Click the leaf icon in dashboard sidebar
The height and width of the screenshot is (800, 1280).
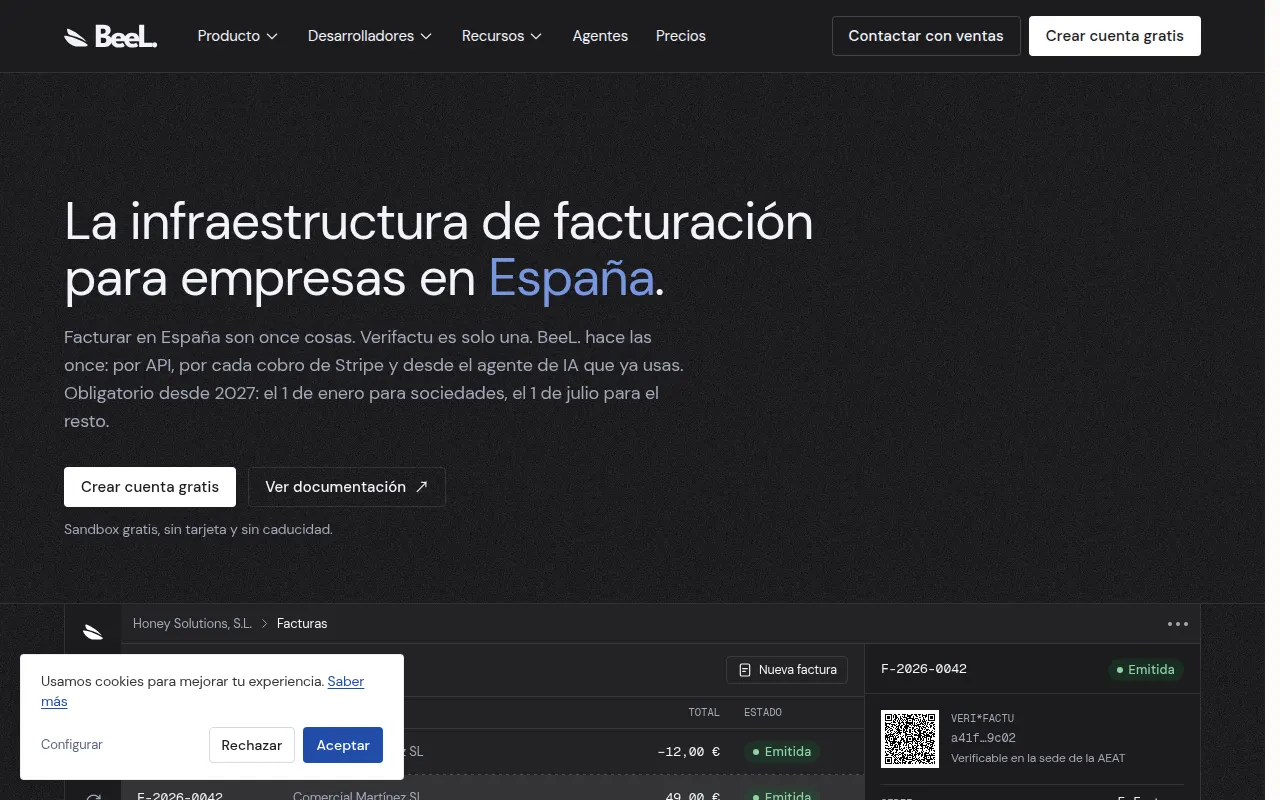pos(93,631)
